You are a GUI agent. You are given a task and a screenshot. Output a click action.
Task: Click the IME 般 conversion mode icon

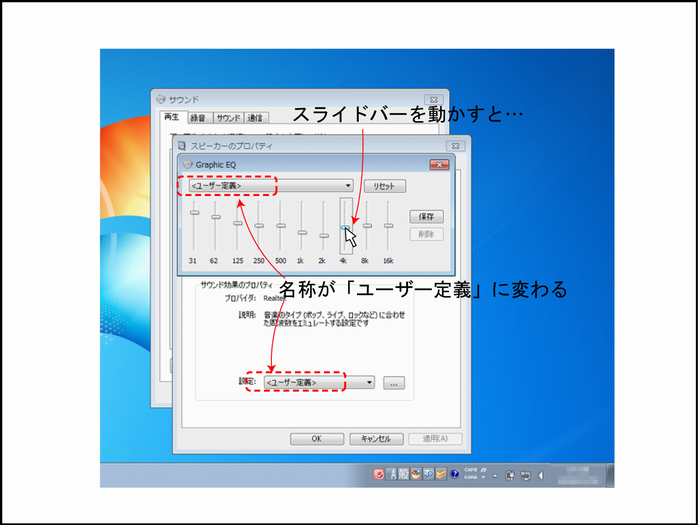404,474
